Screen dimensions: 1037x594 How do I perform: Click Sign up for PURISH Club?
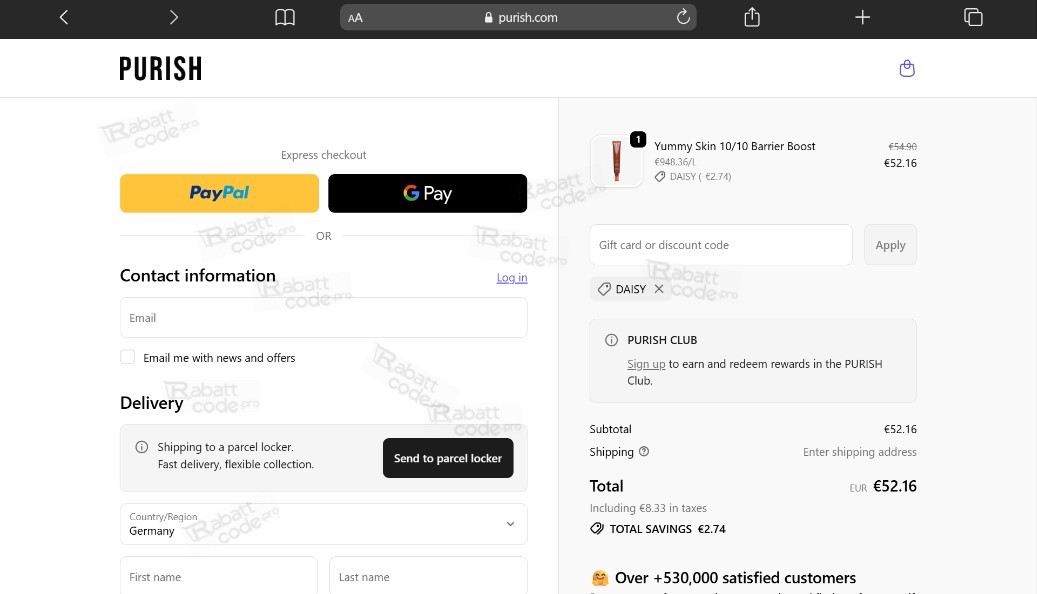(646, 364)
